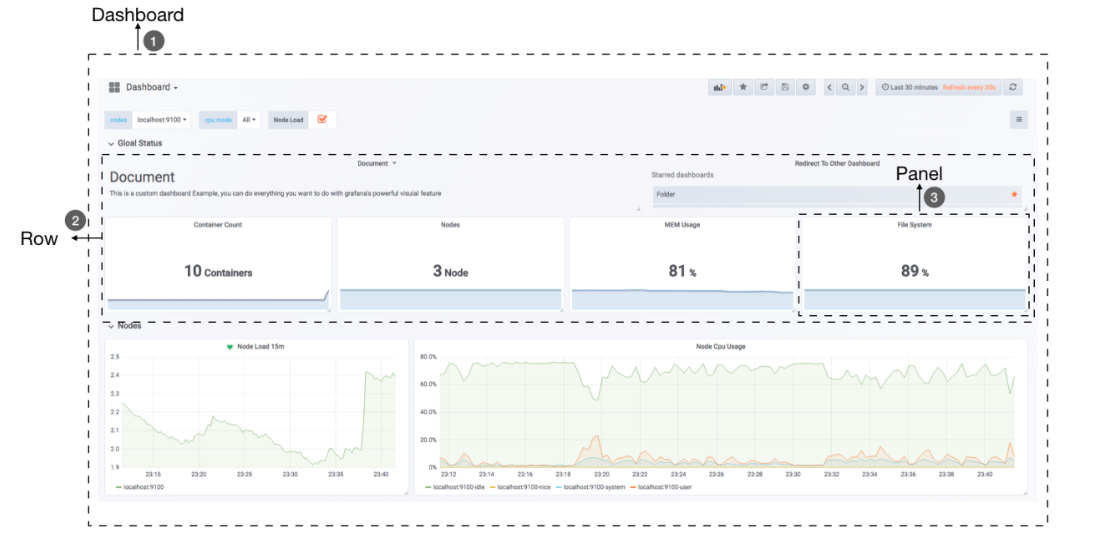
Task: Click the 81 % value
Action: [682, 272]
